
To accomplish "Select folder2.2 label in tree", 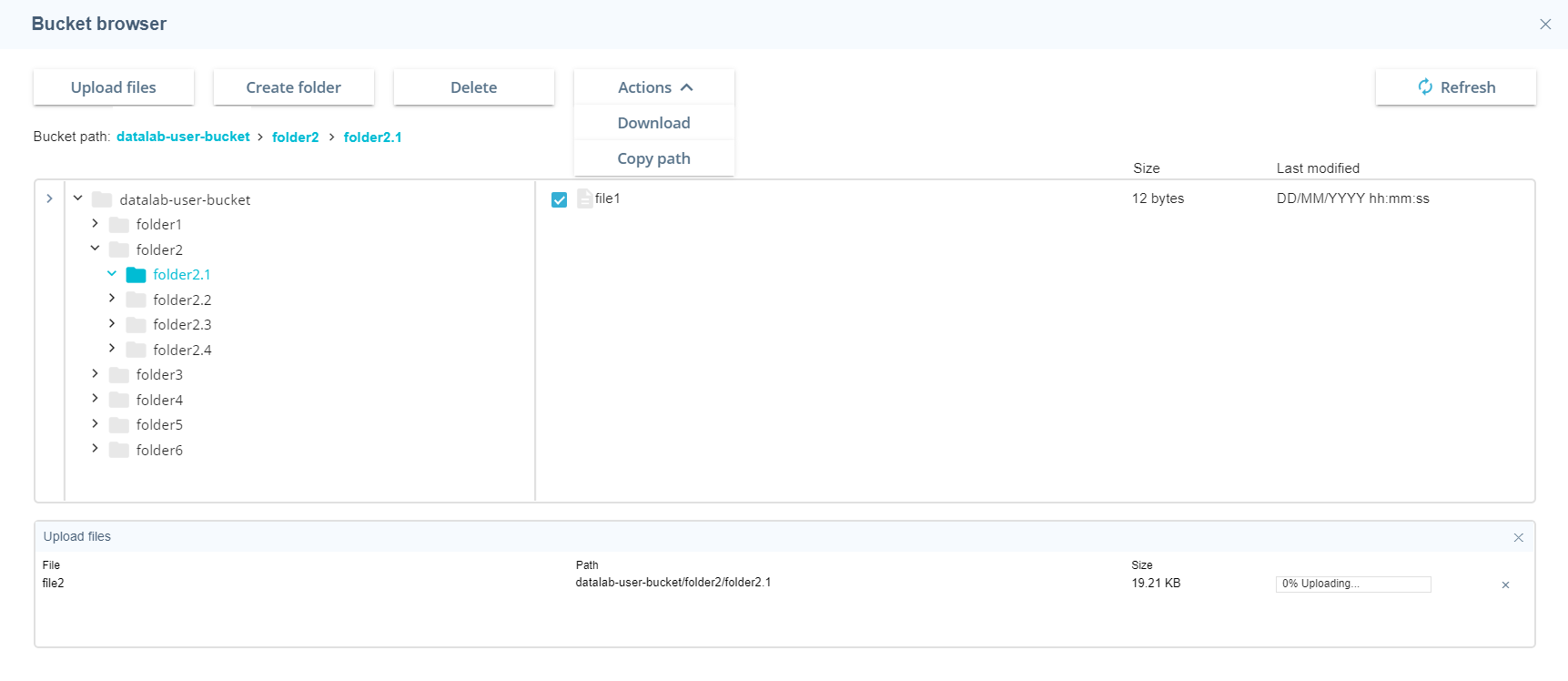I will pyautogui.click(x=182, y=300).
